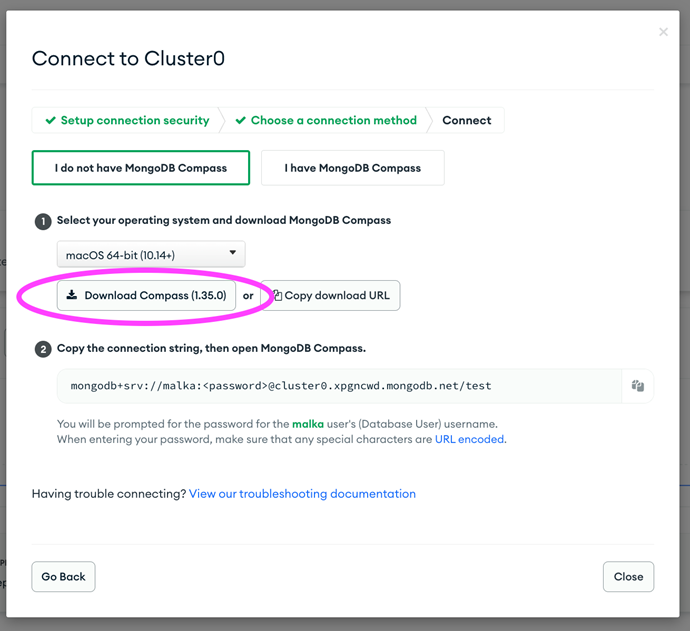Open the macOS 64-bit operating system dropdown
The height and width of the screenshot is (631, 690).
tap(151, 254)
